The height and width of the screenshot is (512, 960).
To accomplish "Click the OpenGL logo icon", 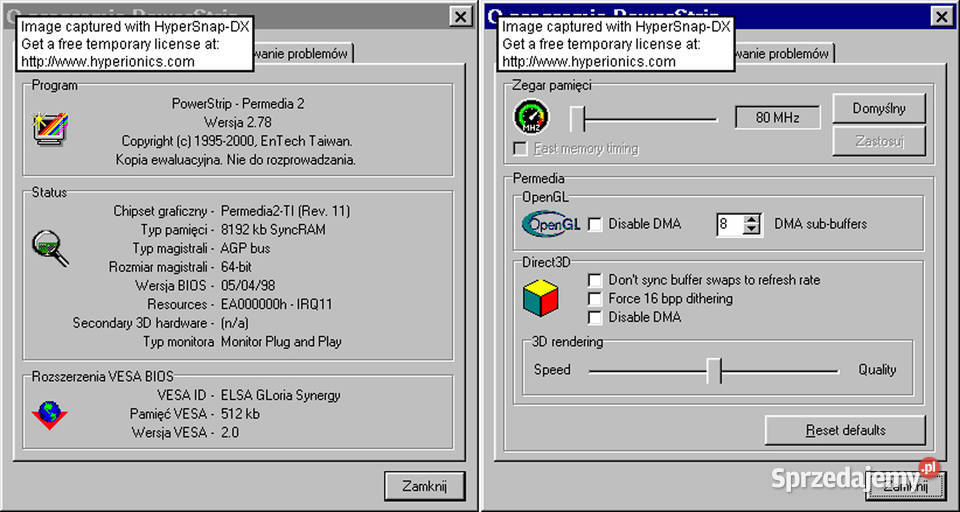I will pyautogui.click(x=551, y=224).
